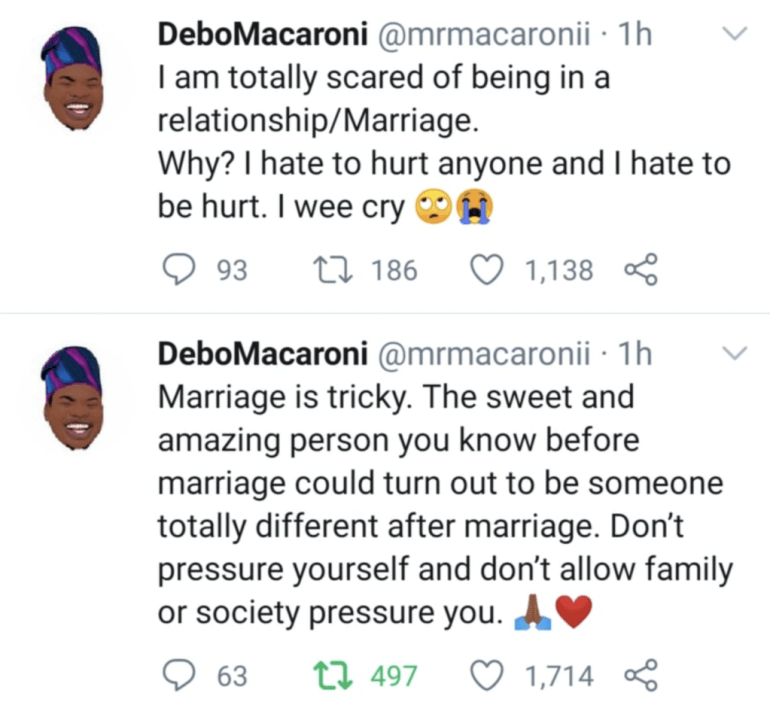Click DeboMacaroni name on the second tweet
The image size is (770, 711).
click(262, 353)
